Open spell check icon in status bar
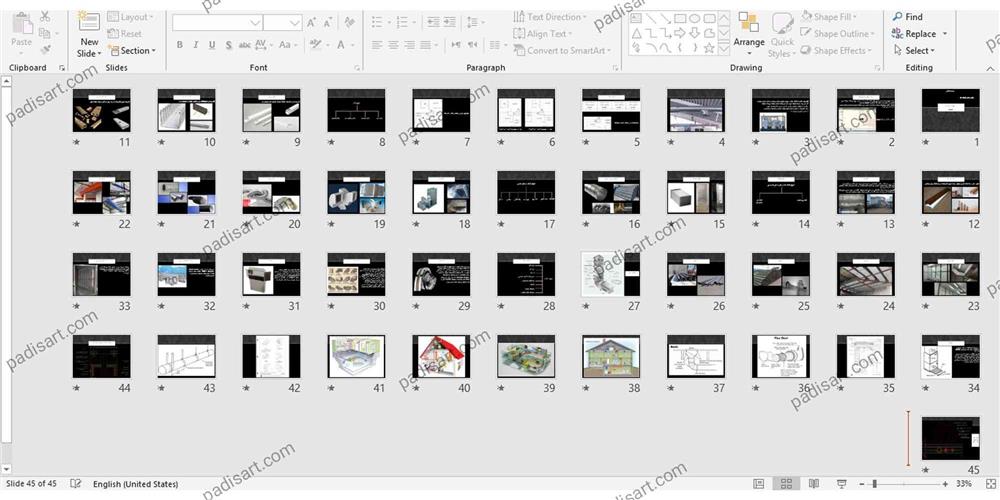Image resolution: width=1000 pixels, height=500 pixels. [76, 484]
